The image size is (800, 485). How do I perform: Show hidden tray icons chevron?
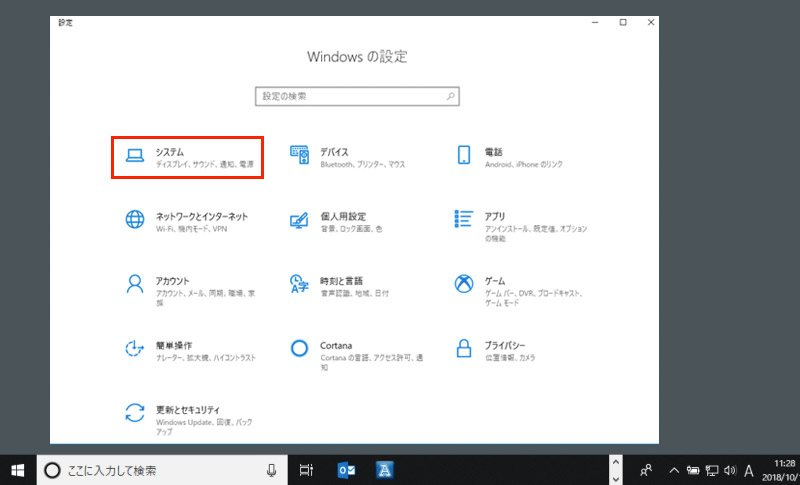coord(674,470)
